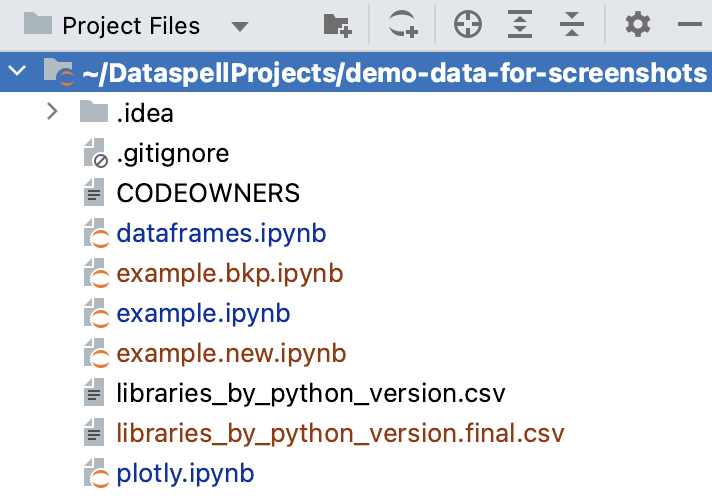
Task: Click the New Directory toolbar icon
Action: [x=337, y=25]
